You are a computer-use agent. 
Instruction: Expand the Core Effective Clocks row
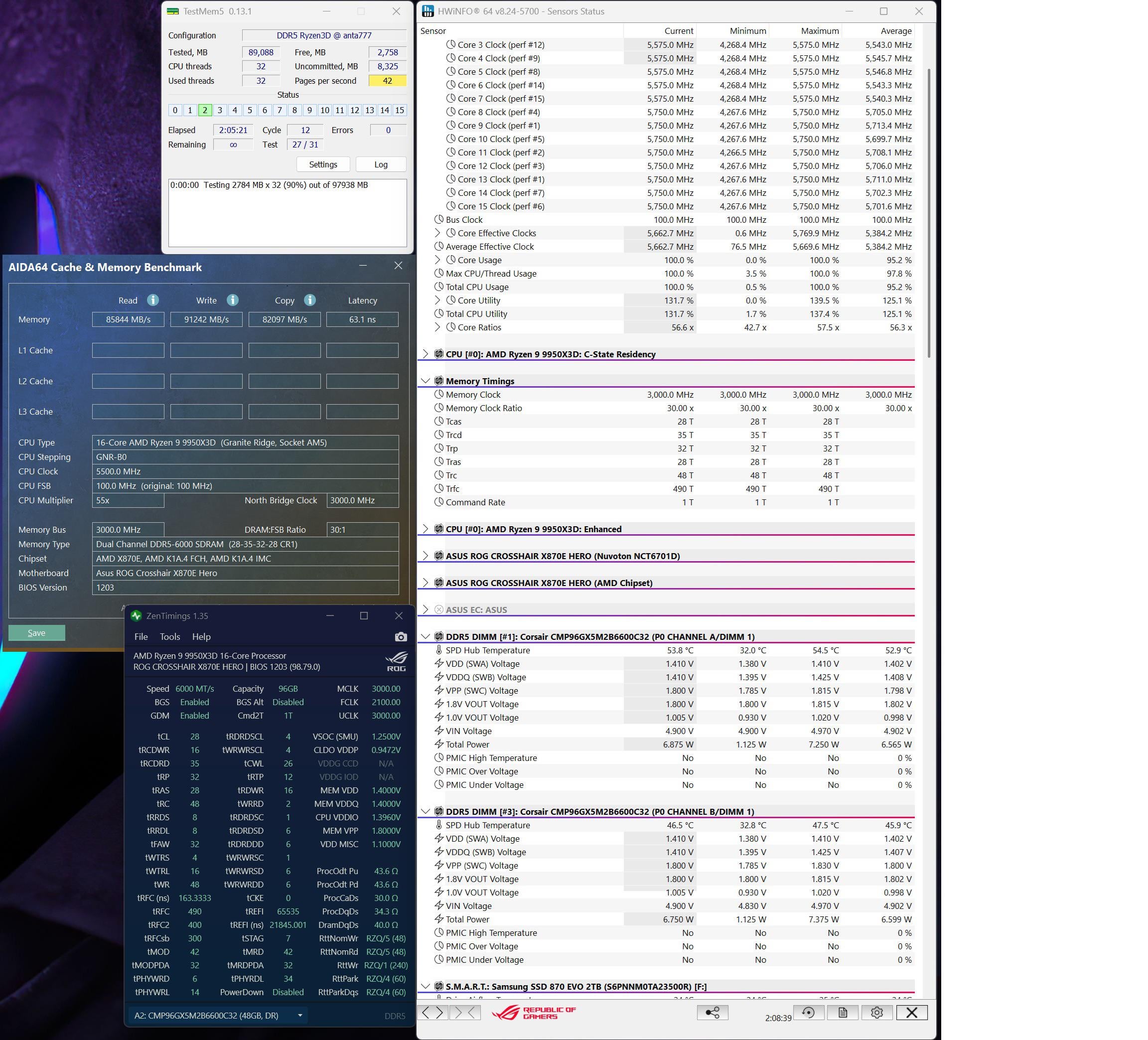point(437,233)
